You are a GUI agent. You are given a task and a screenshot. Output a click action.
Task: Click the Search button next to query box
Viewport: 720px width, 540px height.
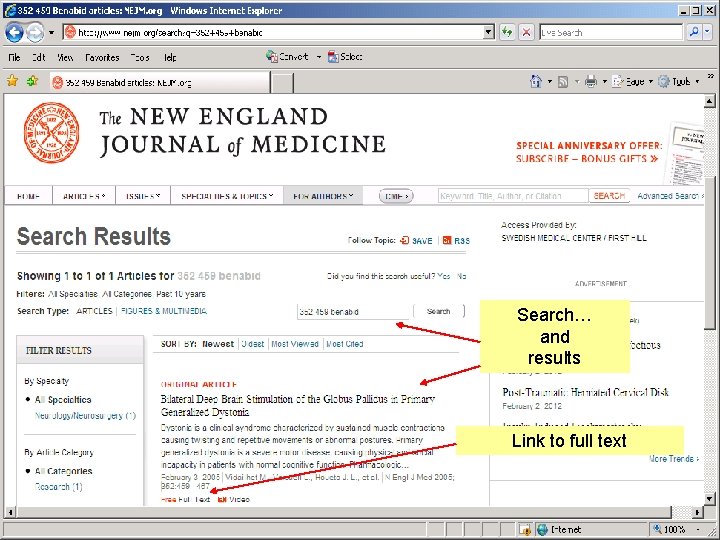click(439, 311)
